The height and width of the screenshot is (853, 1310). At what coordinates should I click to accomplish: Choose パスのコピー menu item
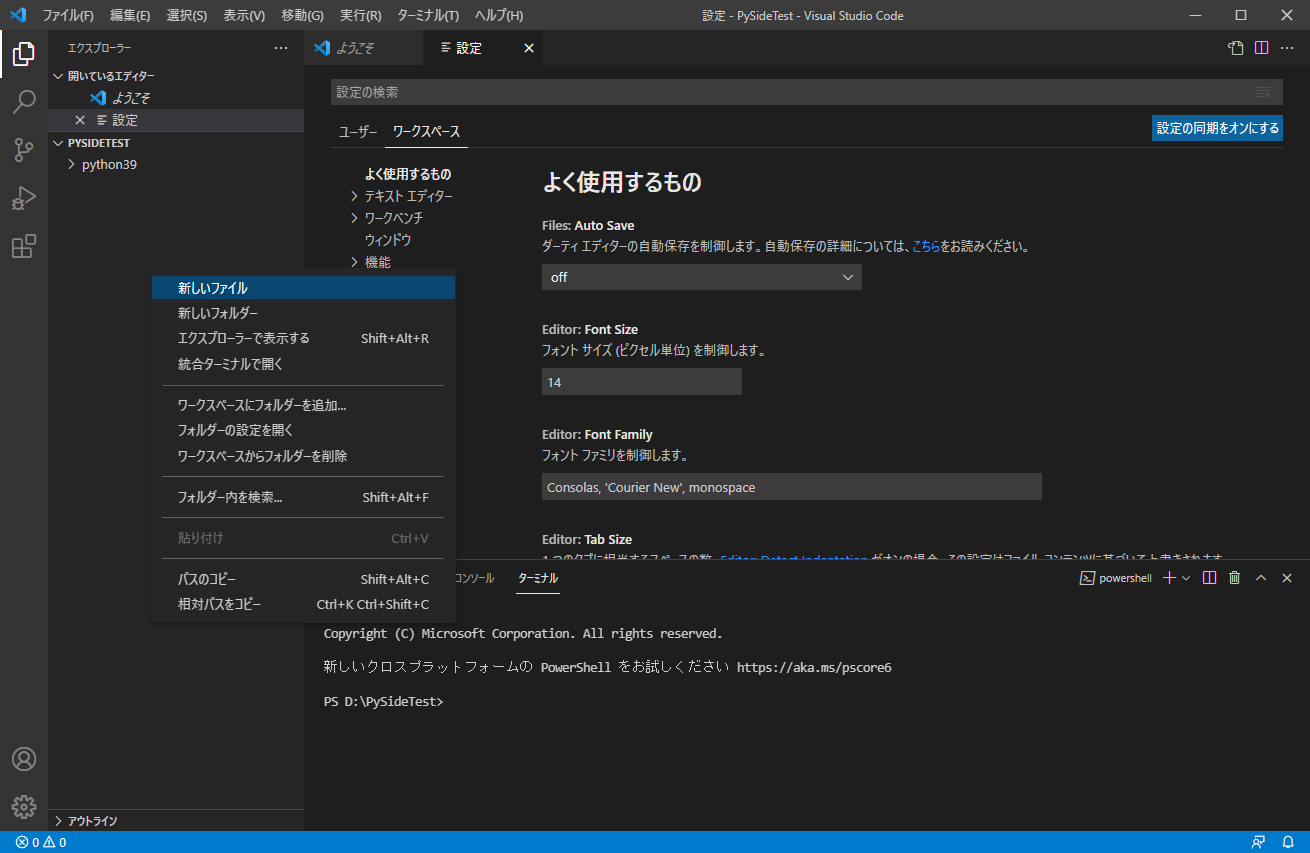pos(303,579)
